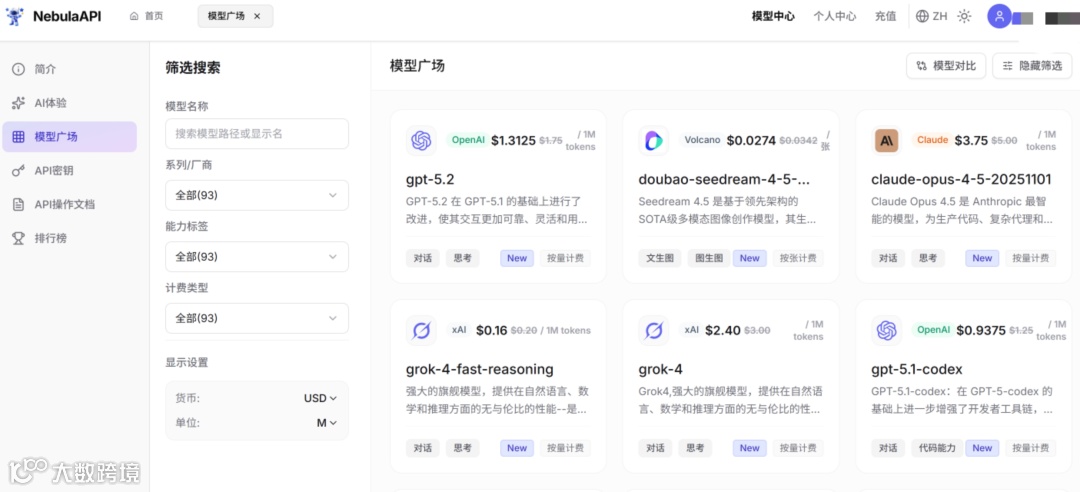Click the Volcano vendor tag
This screenshot has height=492, width=1080.
[701, 140]
